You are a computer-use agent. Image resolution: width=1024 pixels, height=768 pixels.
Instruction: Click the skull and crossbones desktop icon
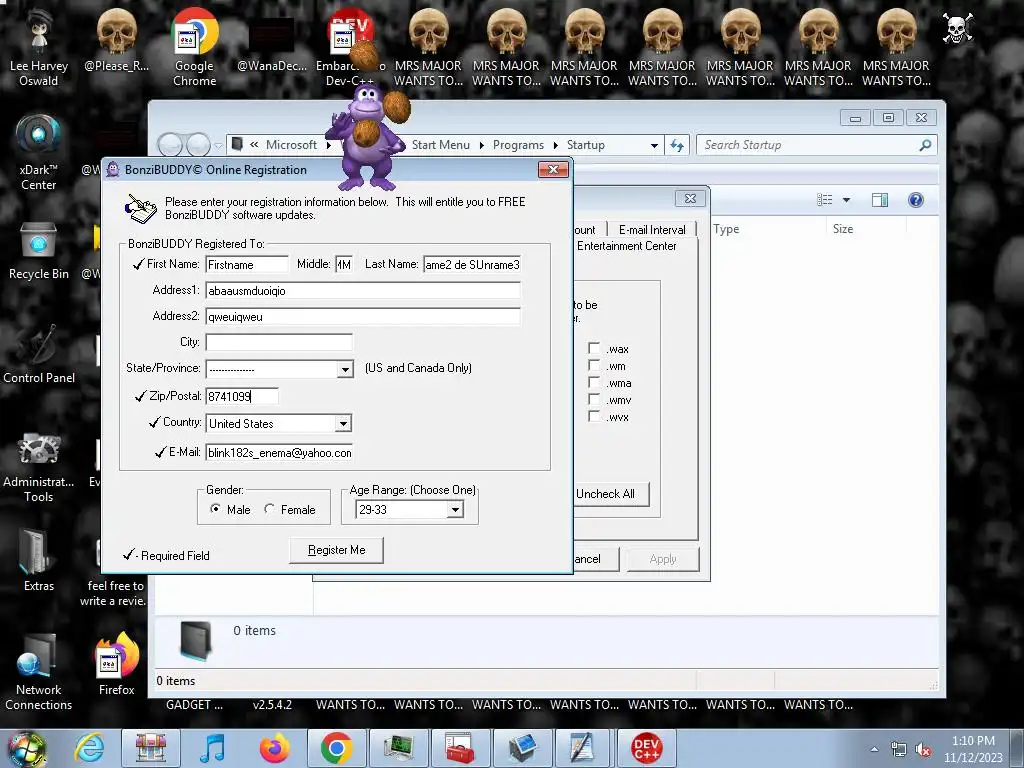[957, 28]
